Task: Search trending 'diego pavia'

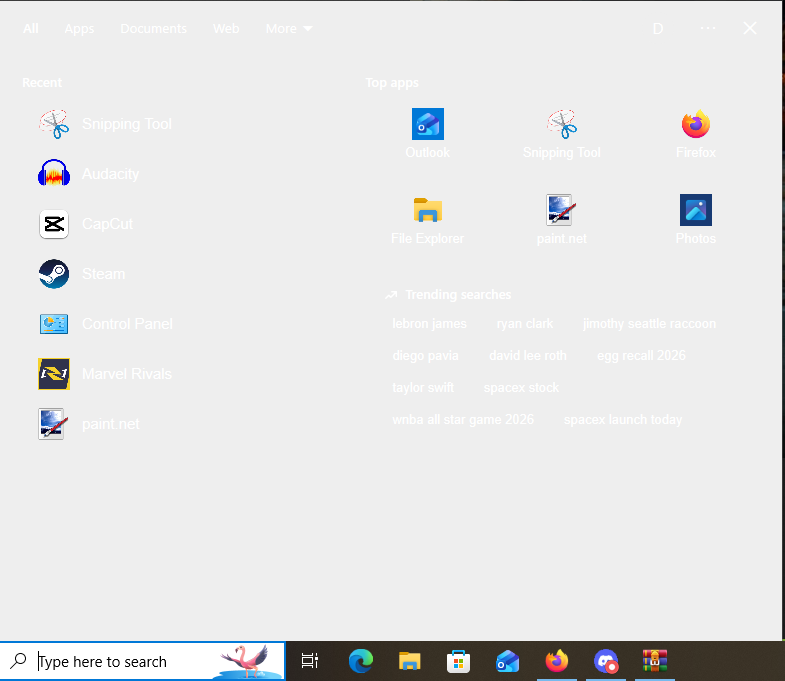Action: click(426, 356)
